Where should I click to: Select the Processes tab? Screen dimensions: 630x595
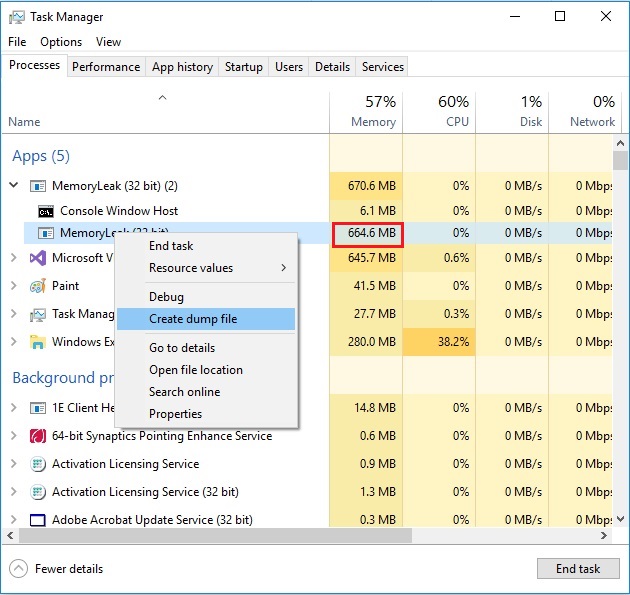(35, 65)
